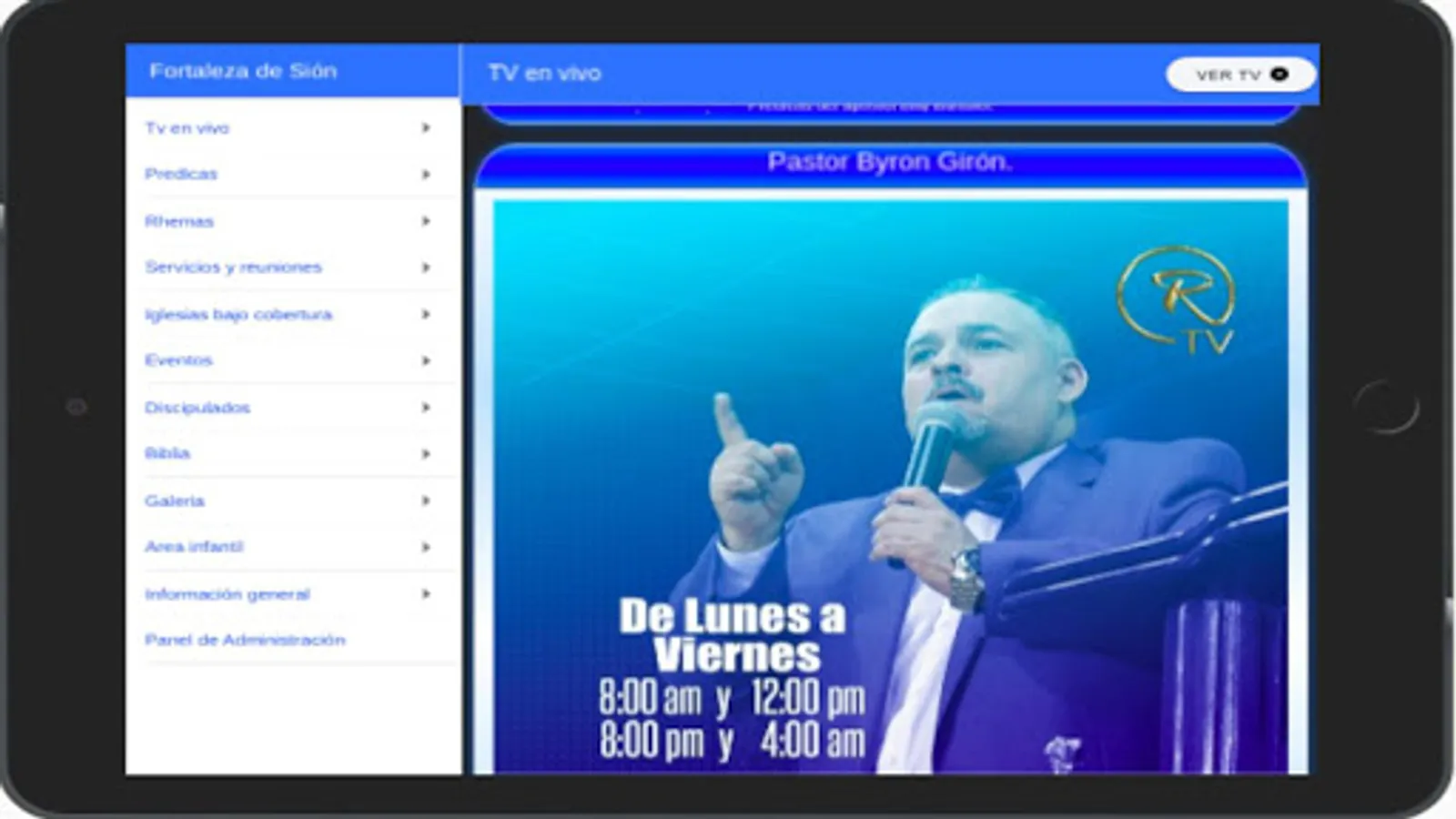This screenshot has height=819, width=1456.
Task: Expand the Eventos arrow
Action: (x=426, y=360)
